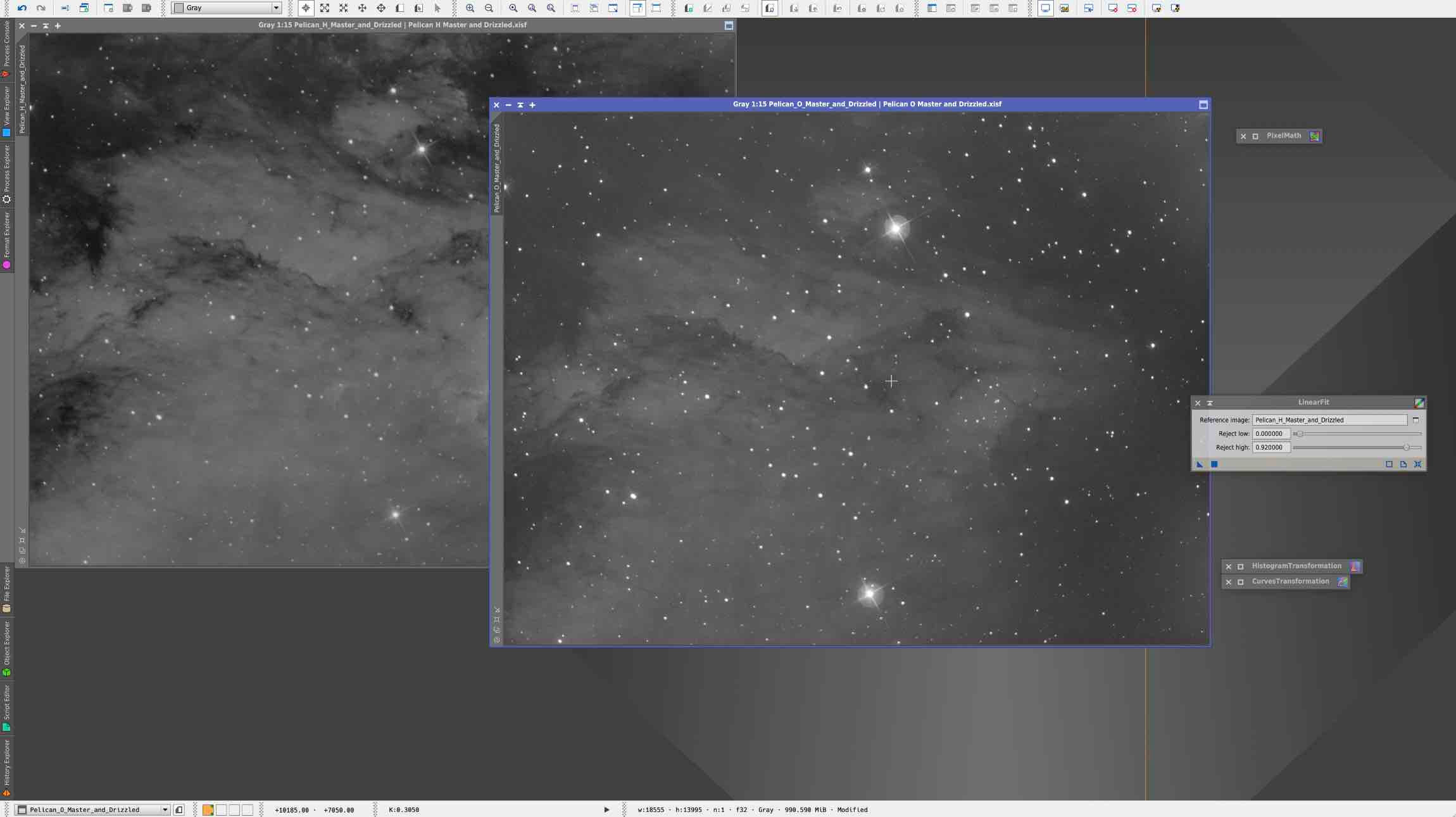Open the Gray display channel dropdown
Image resolution: width=1456 pixels, height=817 pixels.
click(277, 8)
